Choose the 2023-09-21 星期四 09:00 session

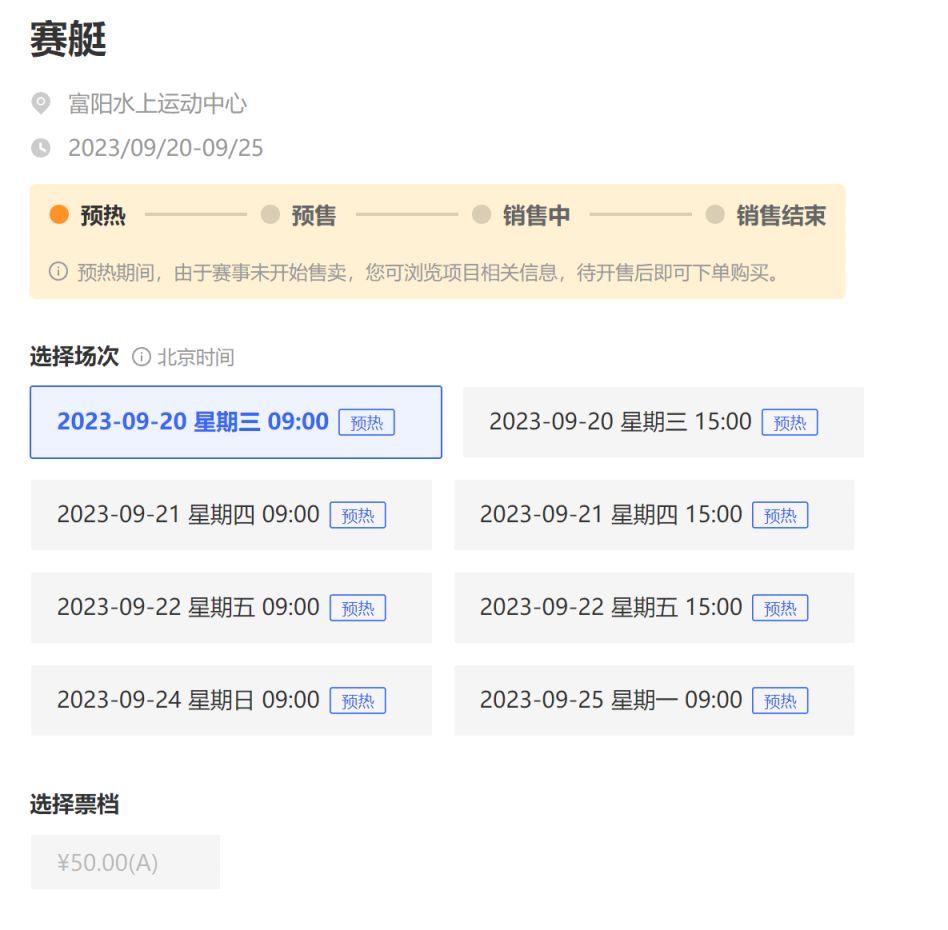point(231,515)
